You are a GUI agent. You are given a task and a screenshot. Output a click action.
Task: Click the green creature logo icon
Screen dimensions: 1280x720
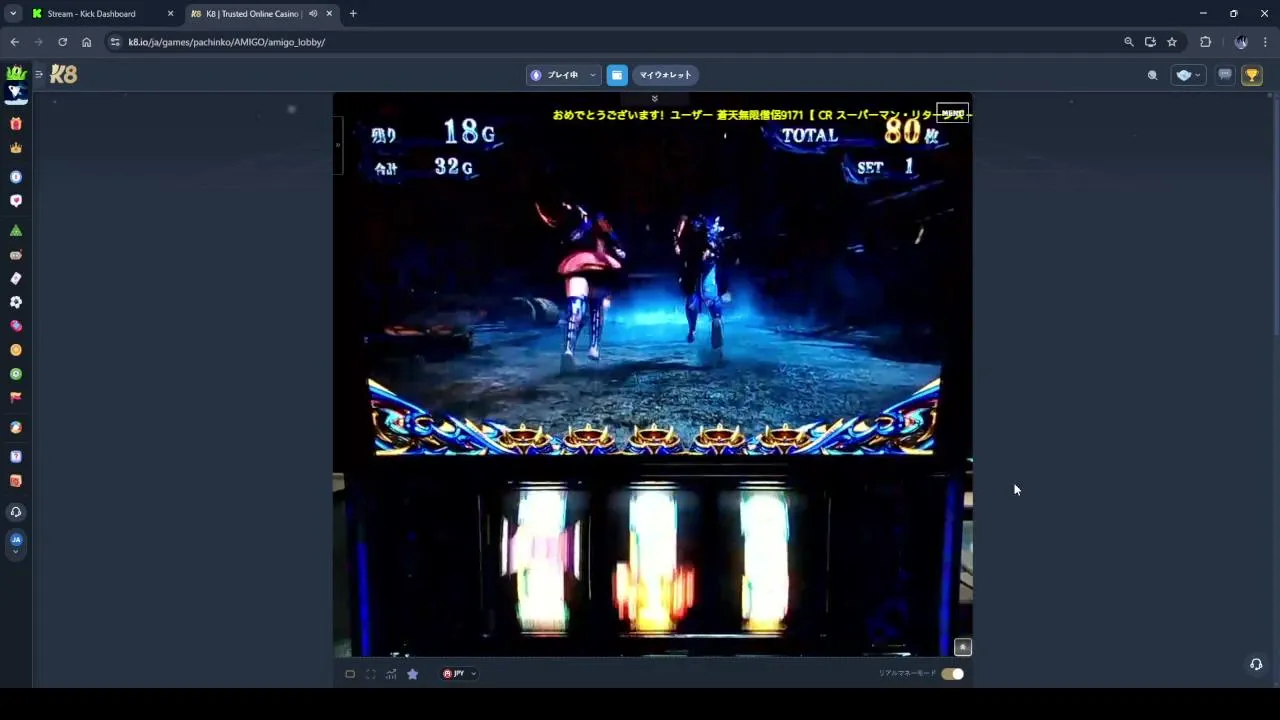15,74
